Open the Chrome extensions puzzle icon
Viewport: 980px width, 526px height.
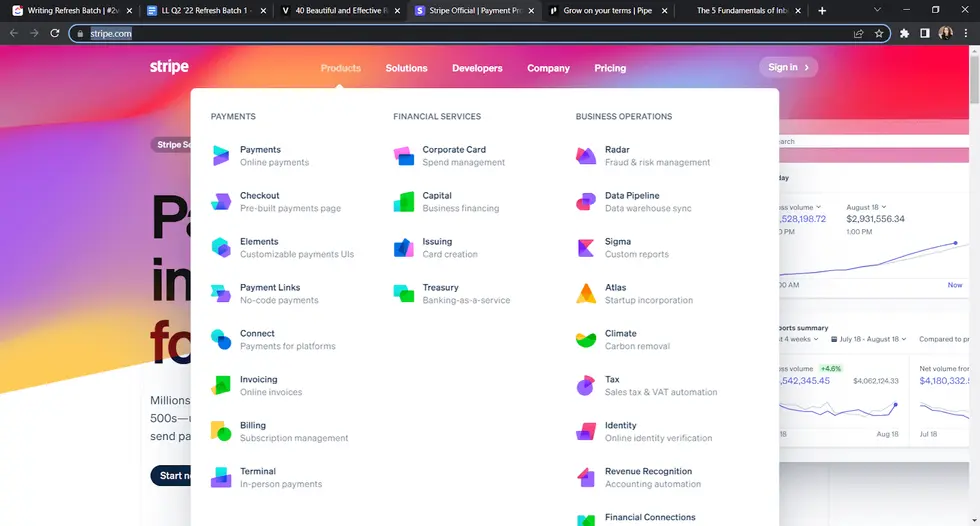(904, 33)
